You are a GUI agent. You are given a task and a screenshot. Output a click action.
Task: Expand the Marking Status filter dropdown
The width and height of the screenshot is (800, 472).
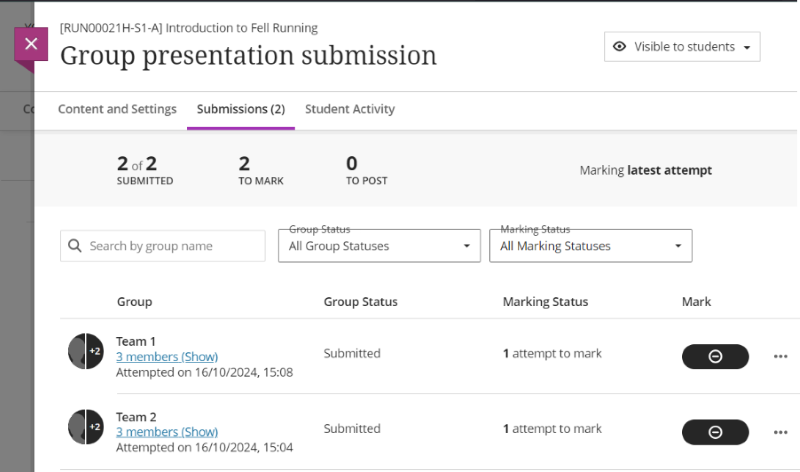[590, 246]
